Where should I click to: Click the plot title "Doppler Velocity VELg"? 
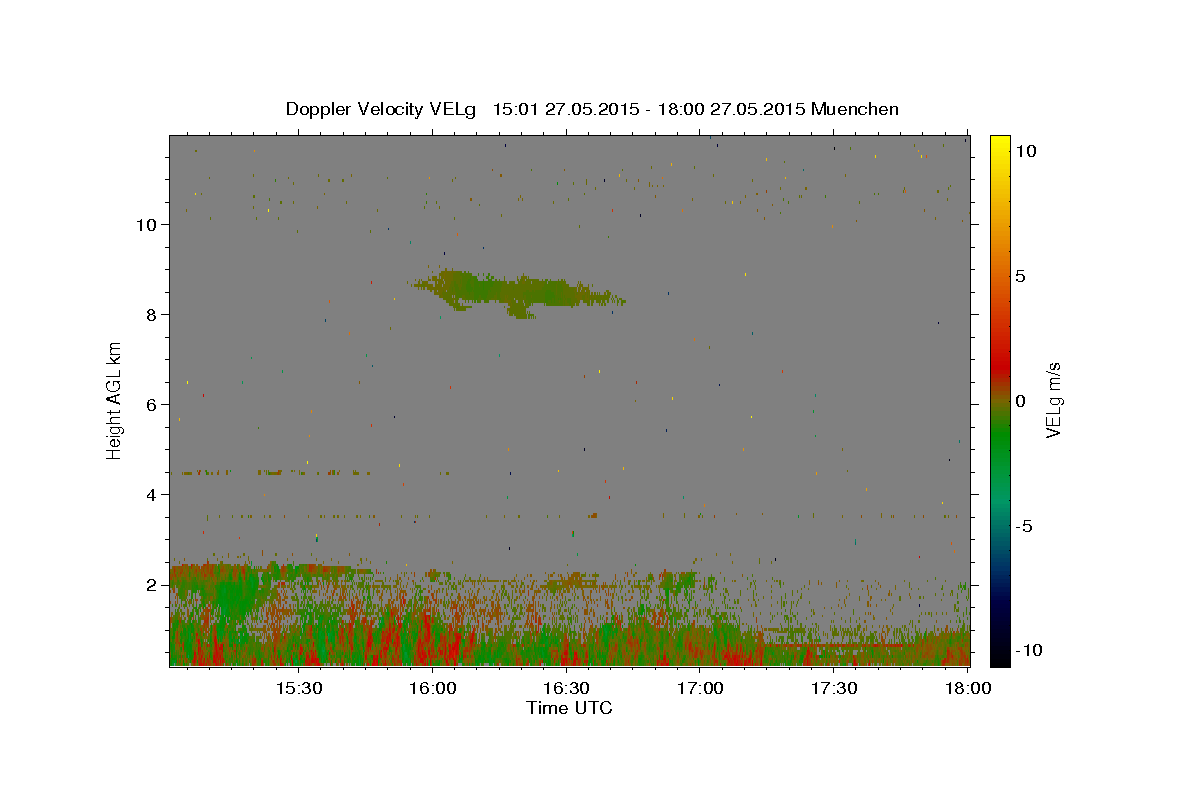(x=383, y=109)
